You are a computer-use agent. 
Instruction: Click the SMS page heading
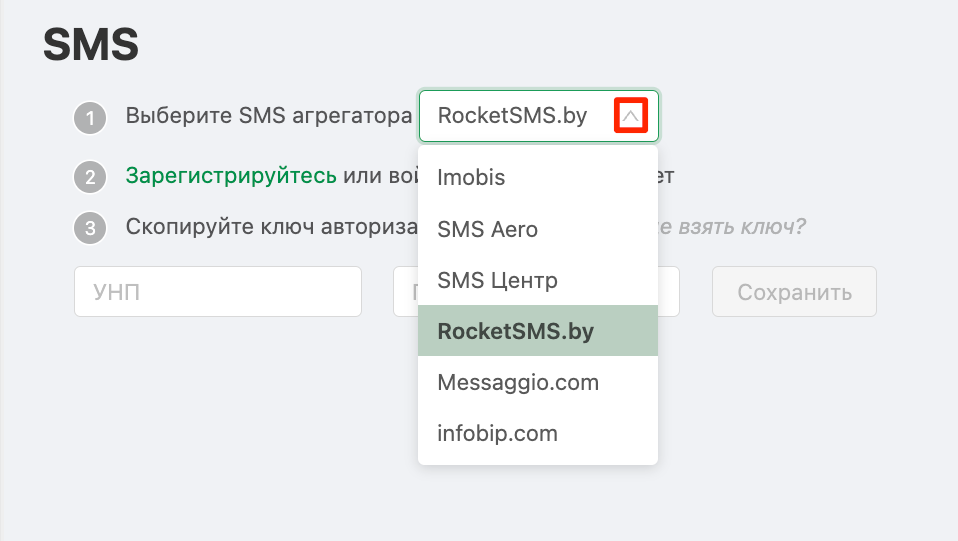point(91,45)
